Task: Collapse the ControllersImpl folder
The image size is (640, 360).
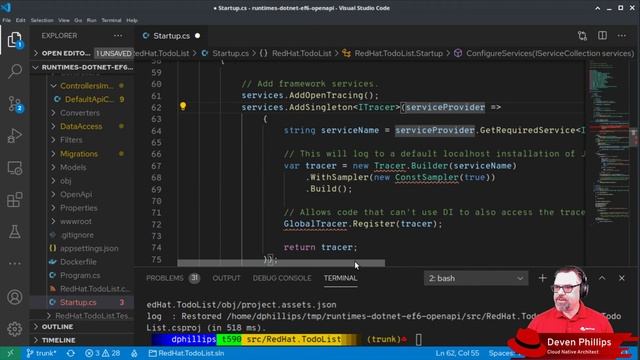Action: pos(86,86)
